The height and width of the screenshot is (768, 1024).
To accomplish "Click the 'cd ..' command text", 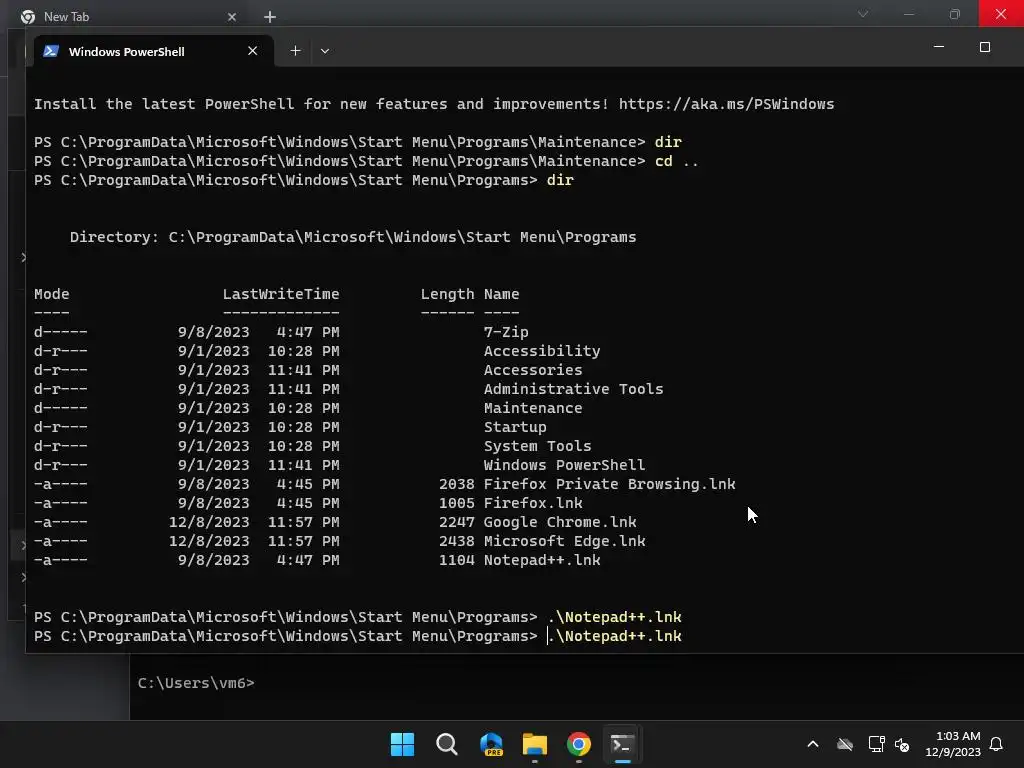I will coord(677,161).
